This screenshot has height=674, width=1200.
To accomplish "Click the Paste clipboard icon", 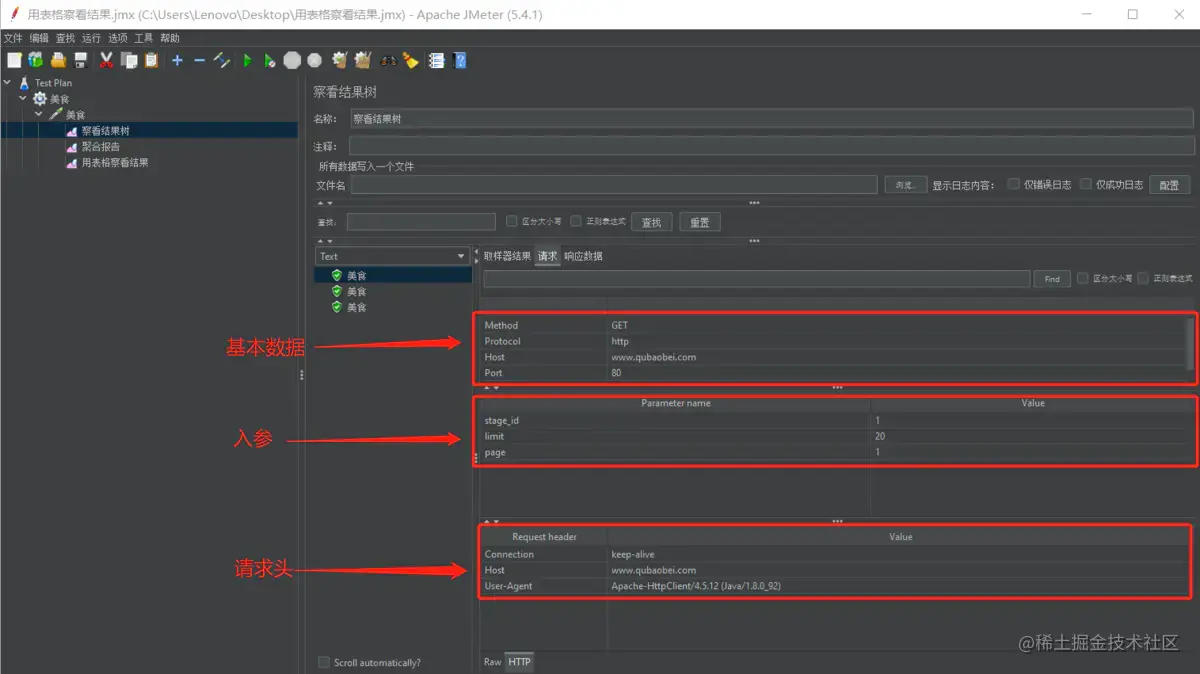I will [151, 60].
